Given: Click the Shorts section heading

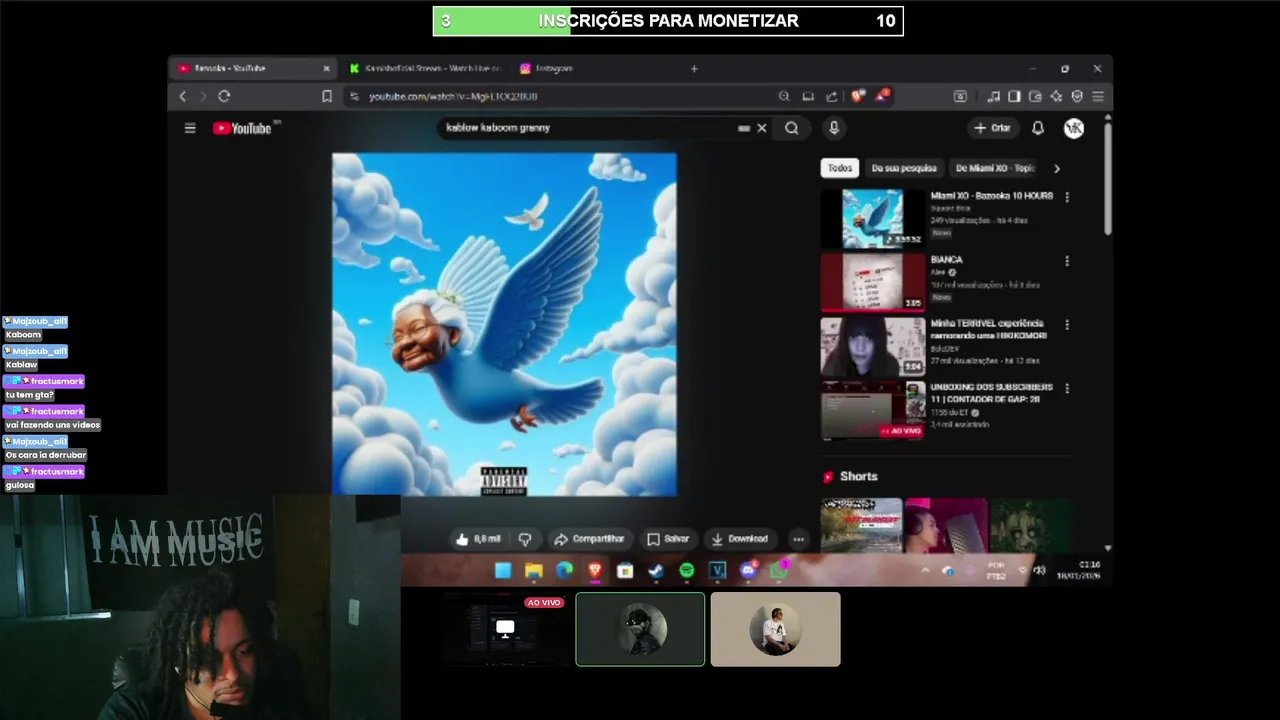Looking at the screenshot, I should click(858, 477).
